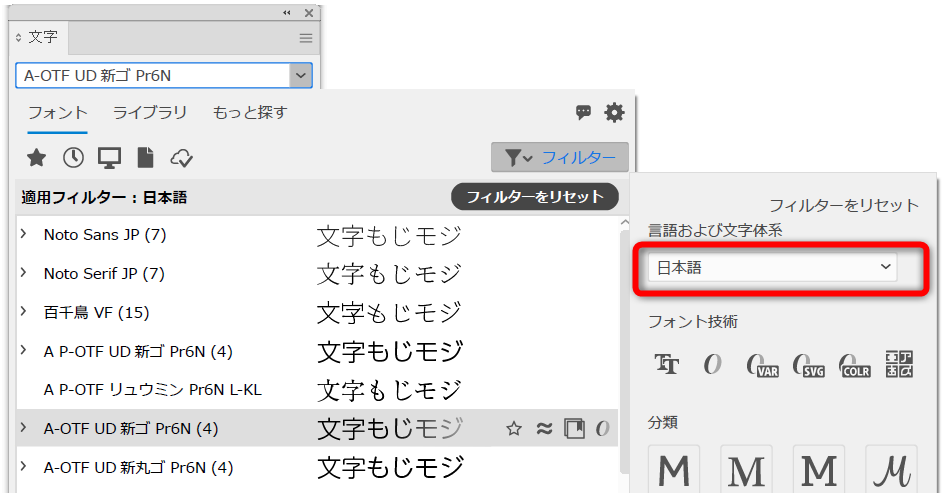Image resolution: width=951 pixels, height=493 pixels.
Task: Open the font panel settings gear
Action: (x=614, y=113)
